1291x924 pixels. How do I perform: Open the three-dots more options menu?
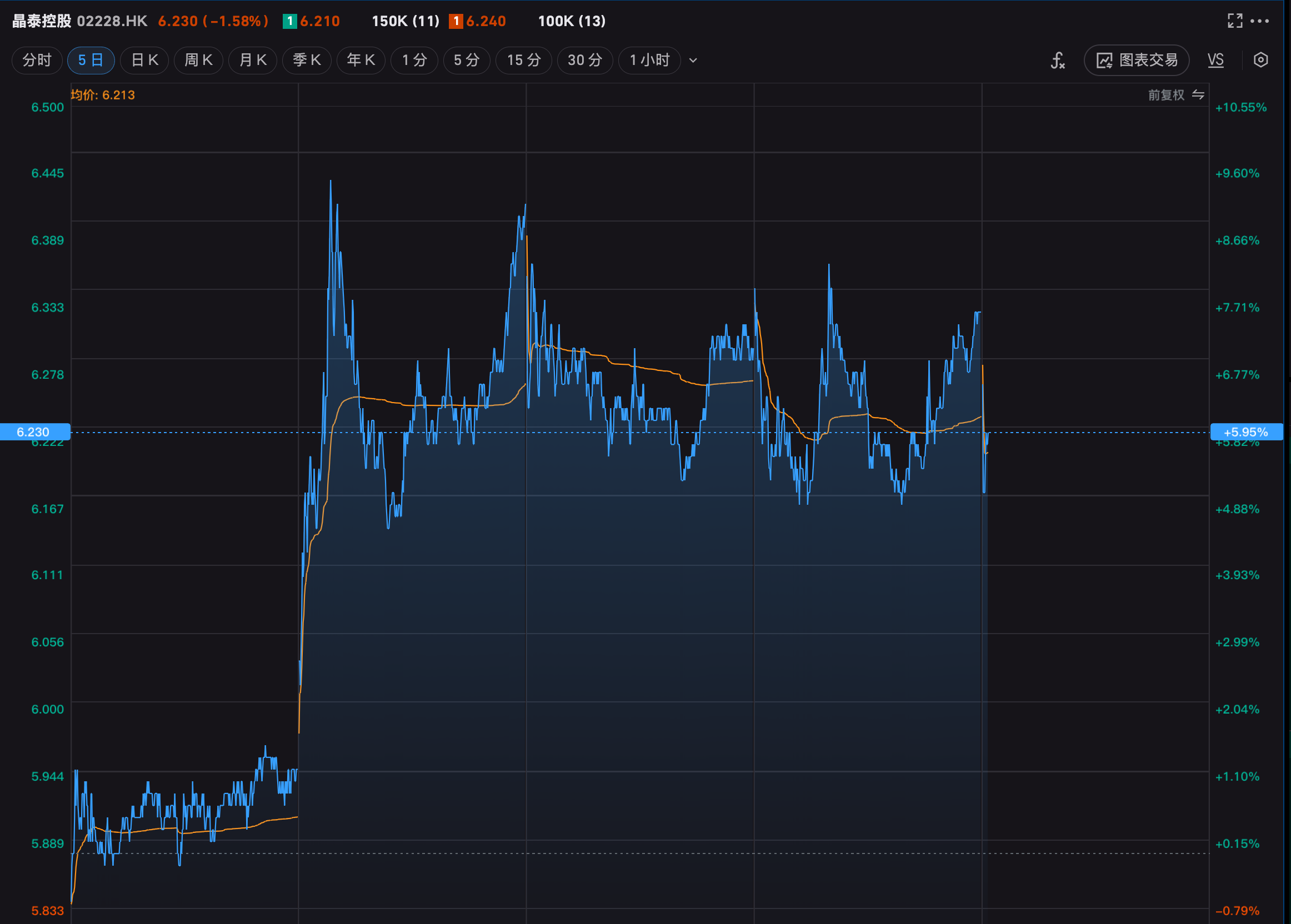coord(1260,21)
